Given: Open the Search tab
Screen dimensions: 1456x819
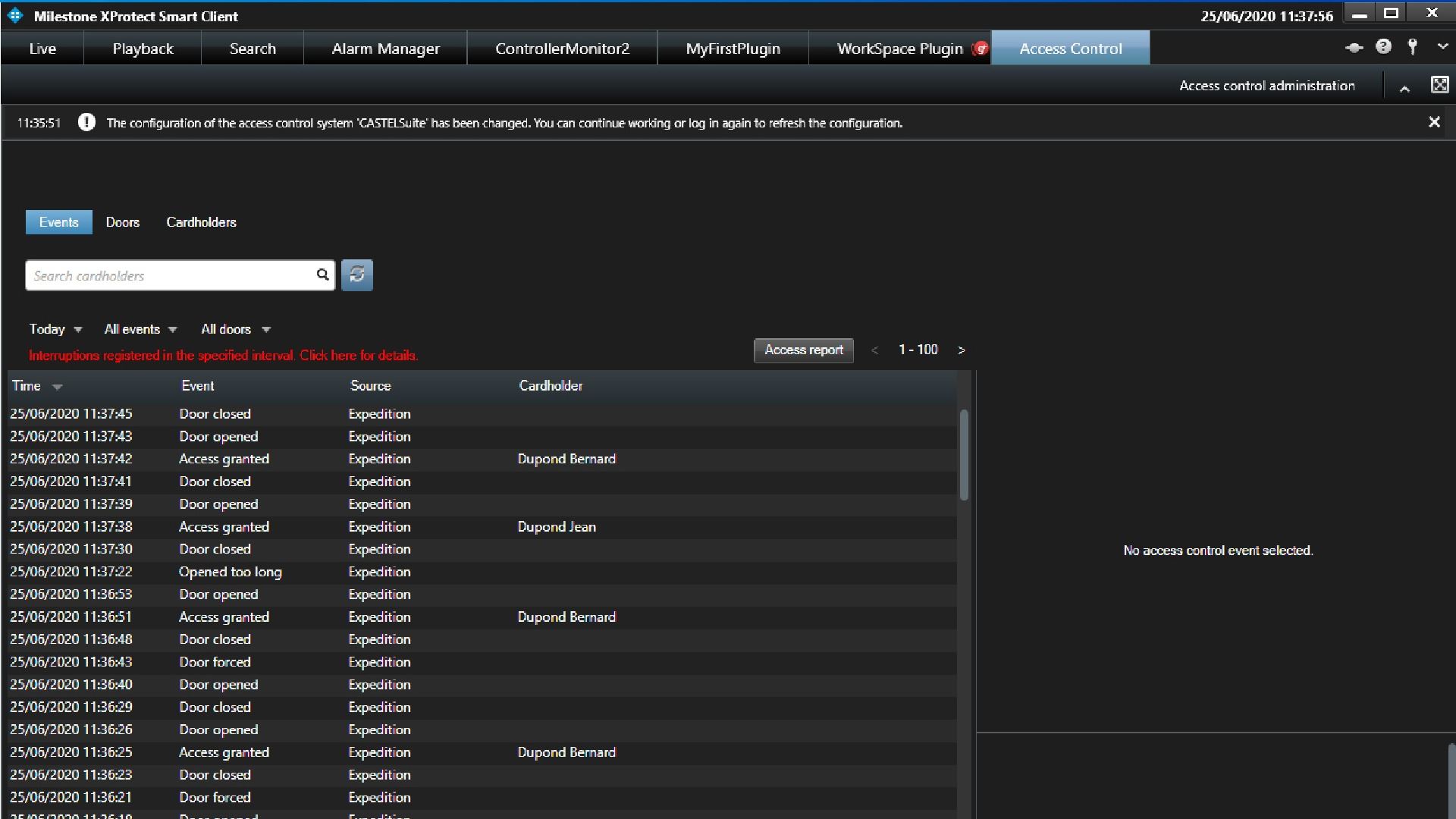Looking at the screenshot, I should click(x=253, y=49).
